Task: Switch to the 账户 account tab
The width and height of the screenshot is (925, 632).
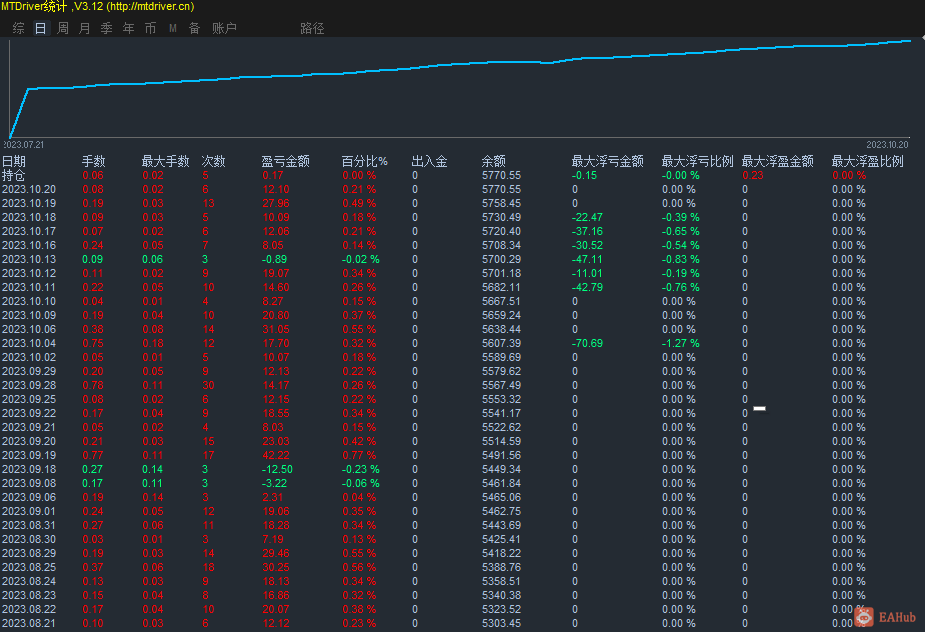Action: 224,28
